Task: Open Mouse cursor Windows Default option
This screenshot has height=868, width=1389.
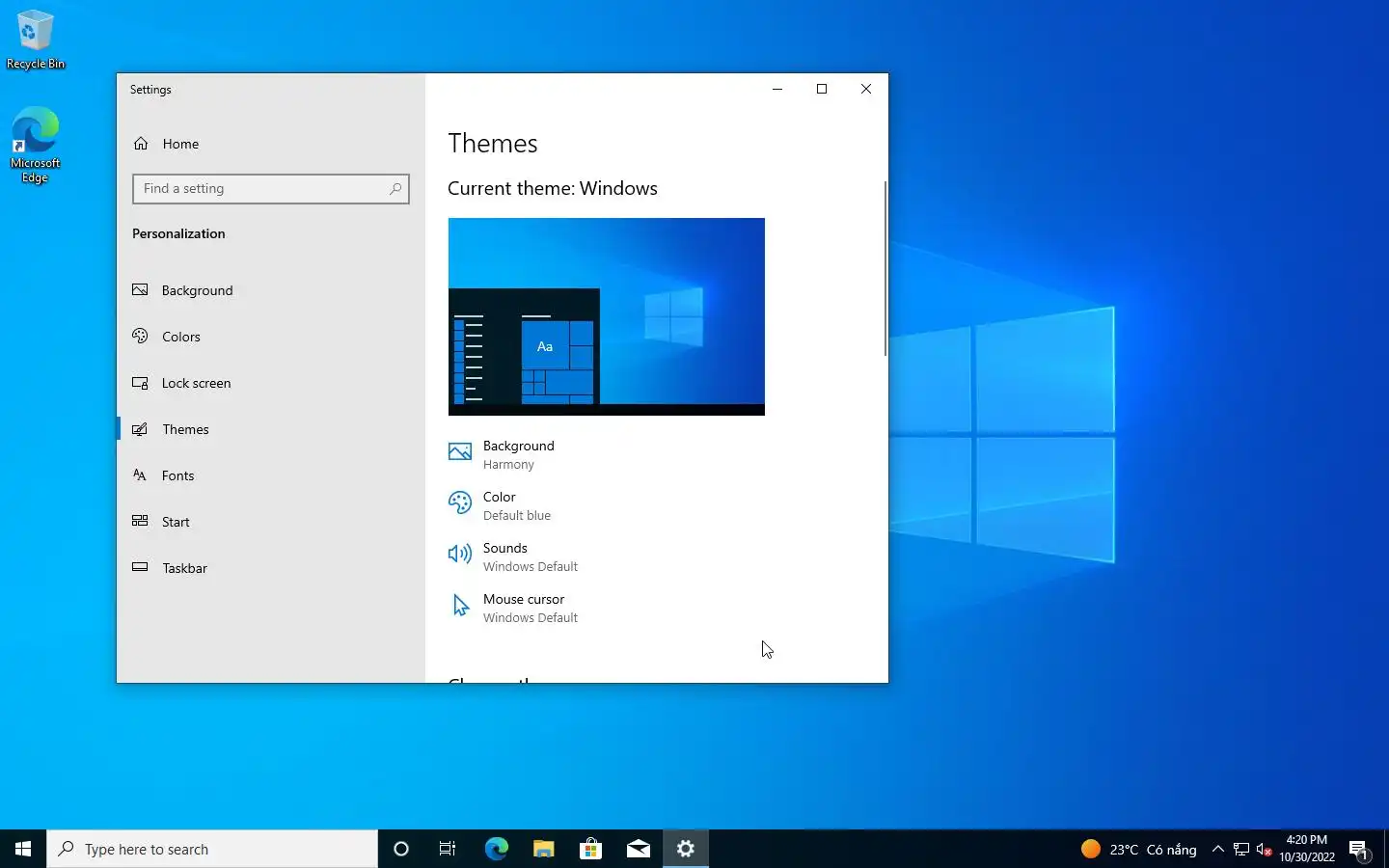Action: pos(513,609)
